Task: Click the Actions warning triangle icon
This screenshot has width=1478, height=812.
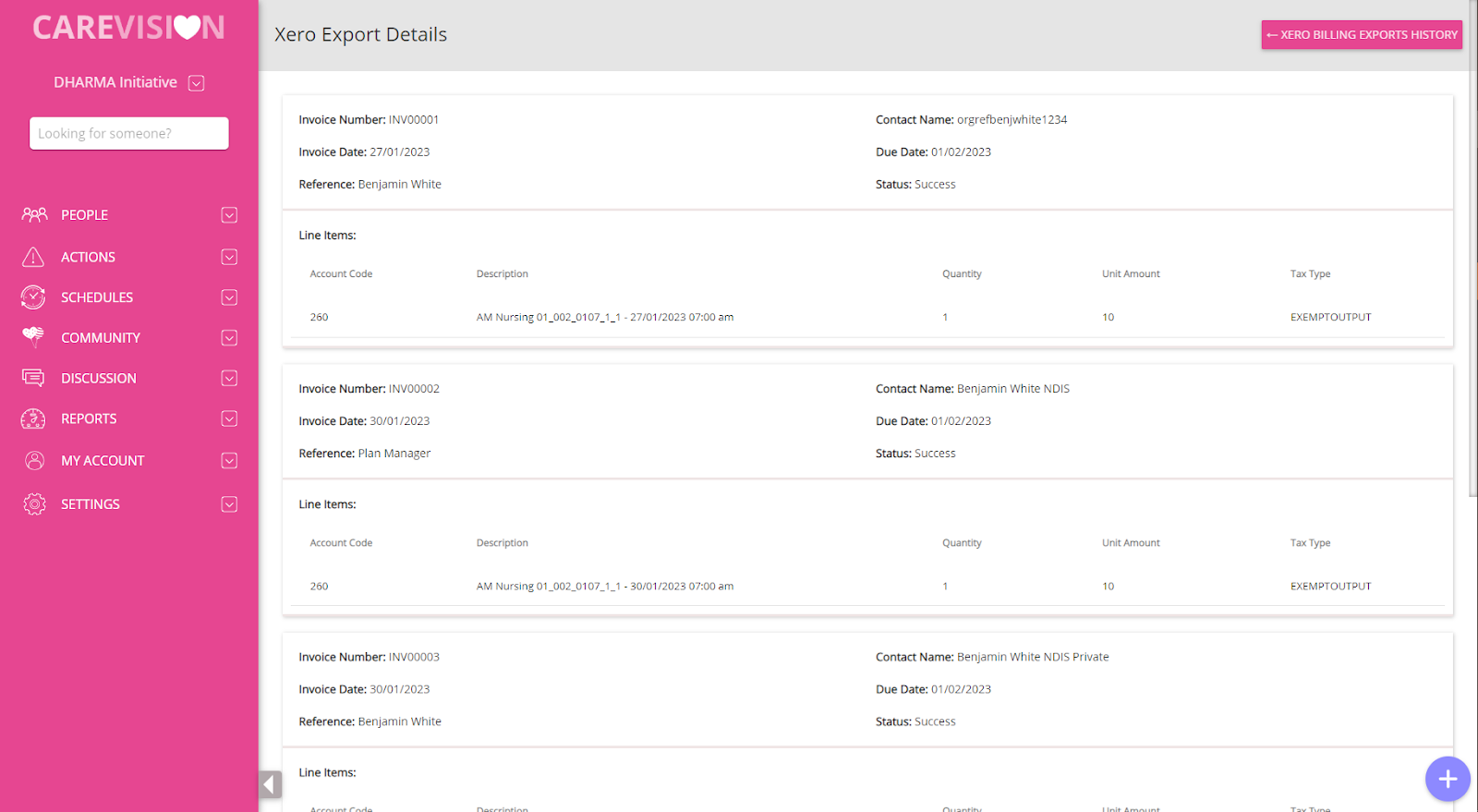Action: coord(33,257)
